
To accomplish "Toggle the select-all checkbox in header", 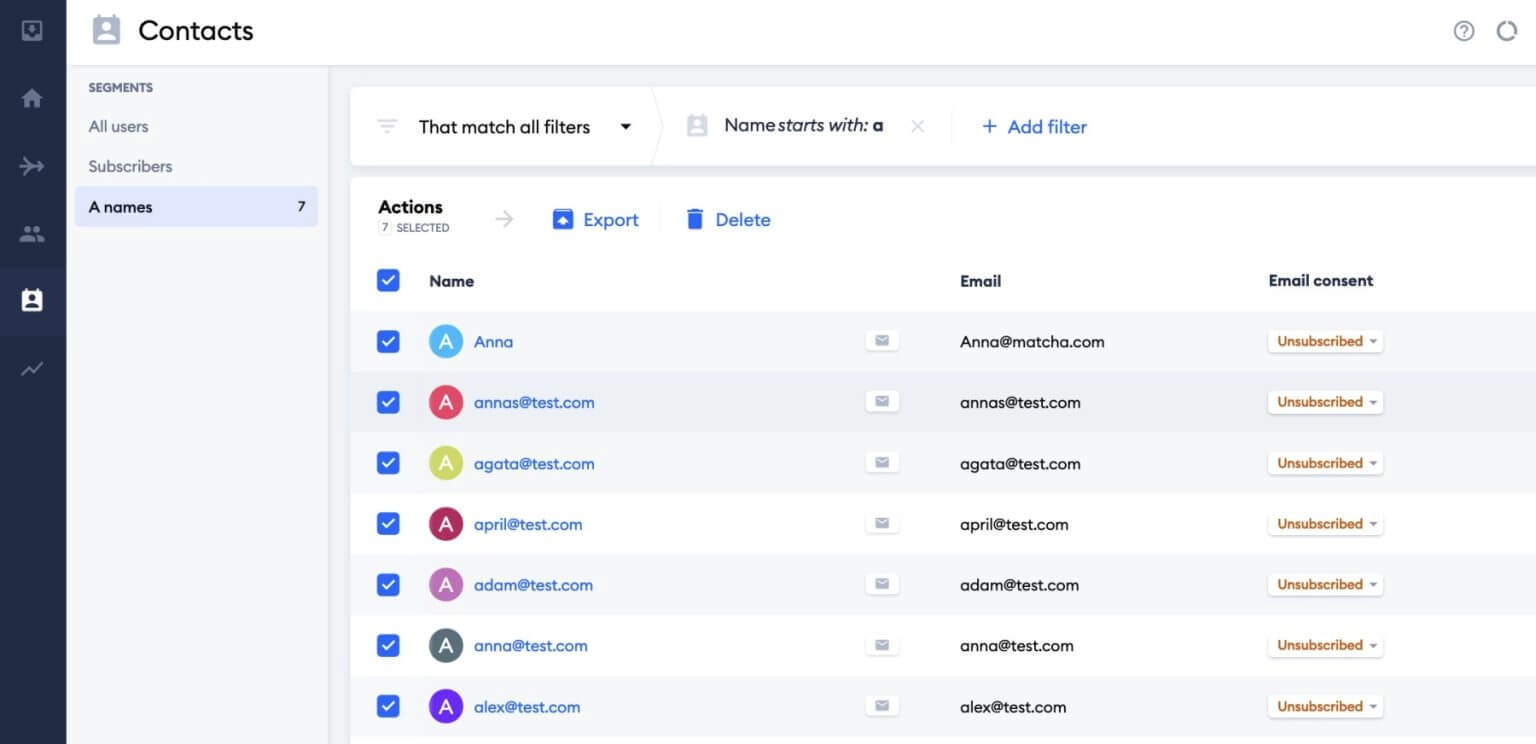I will coord(388,281).
